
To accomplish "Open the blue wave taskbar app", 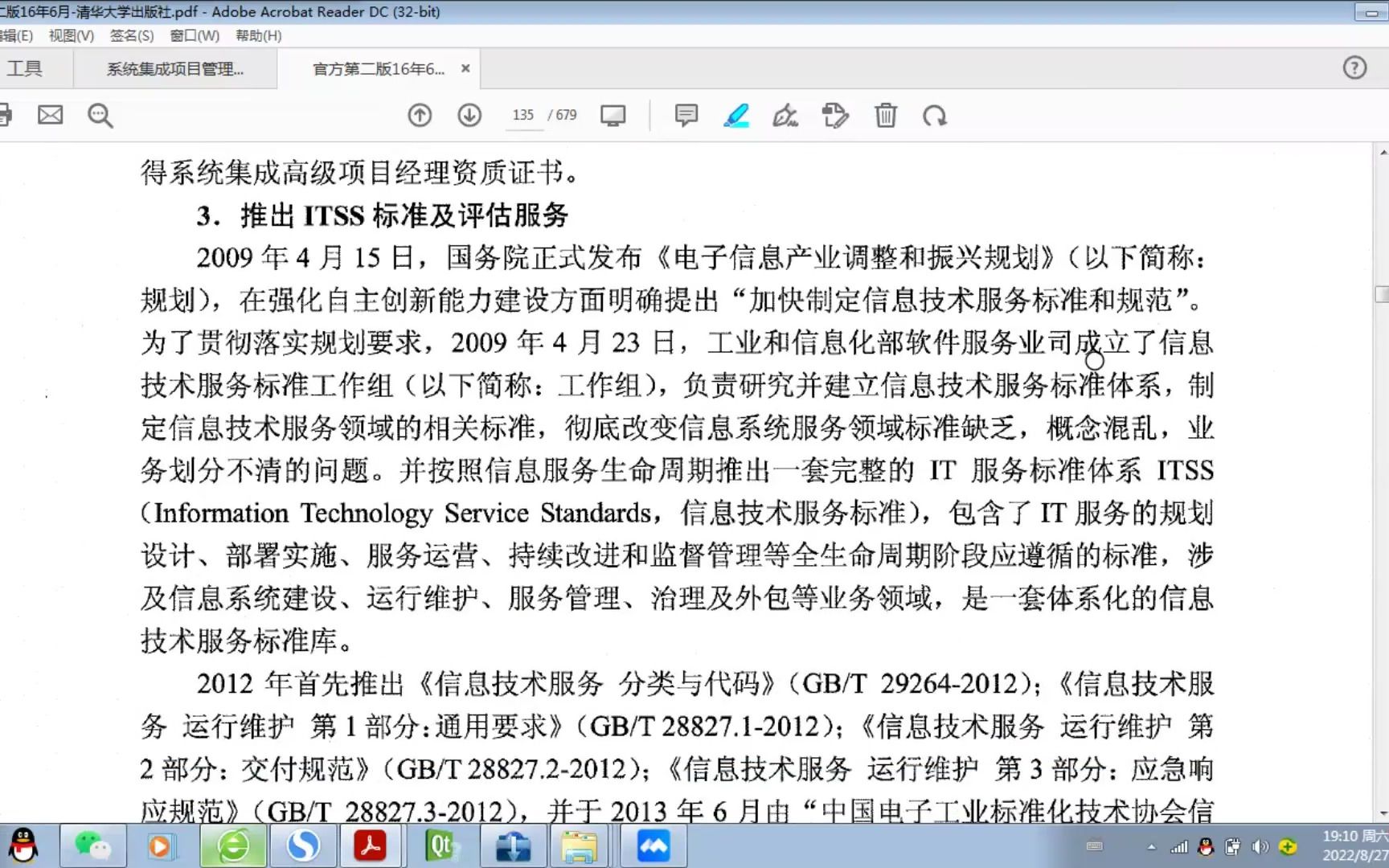I will [x=653, y=845].
